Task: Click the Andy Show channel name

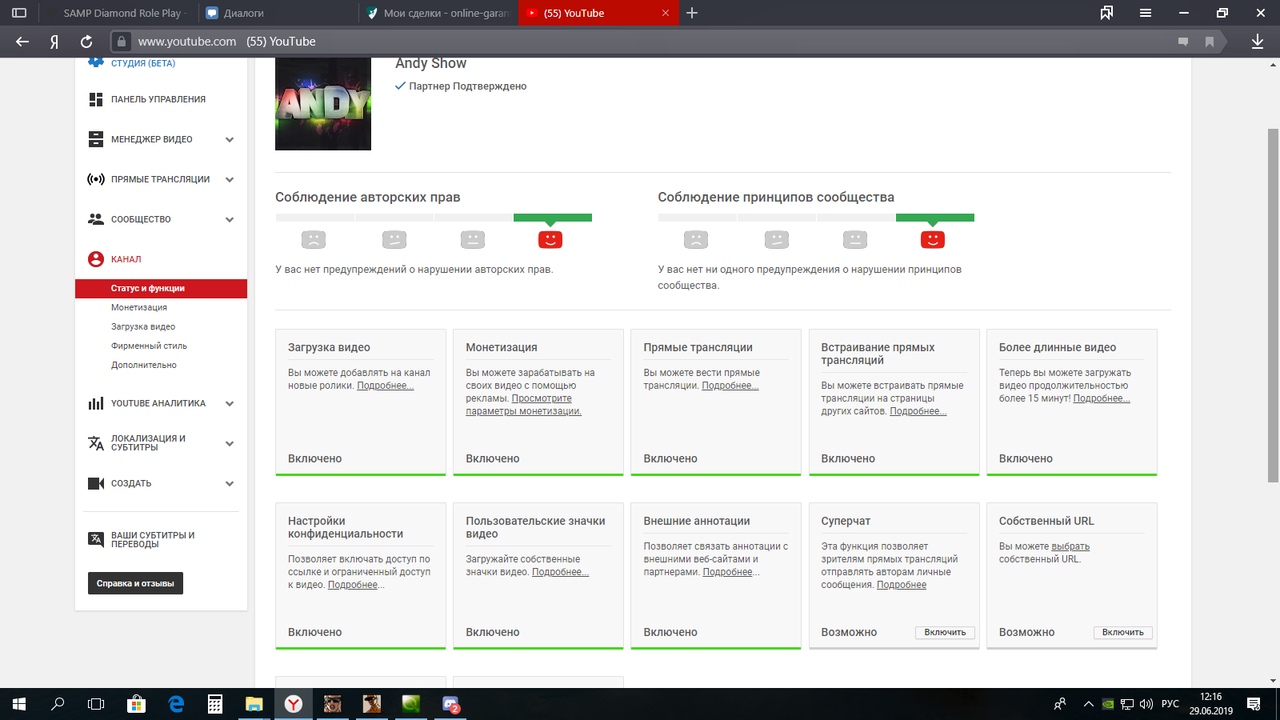Action: point(431,63)
